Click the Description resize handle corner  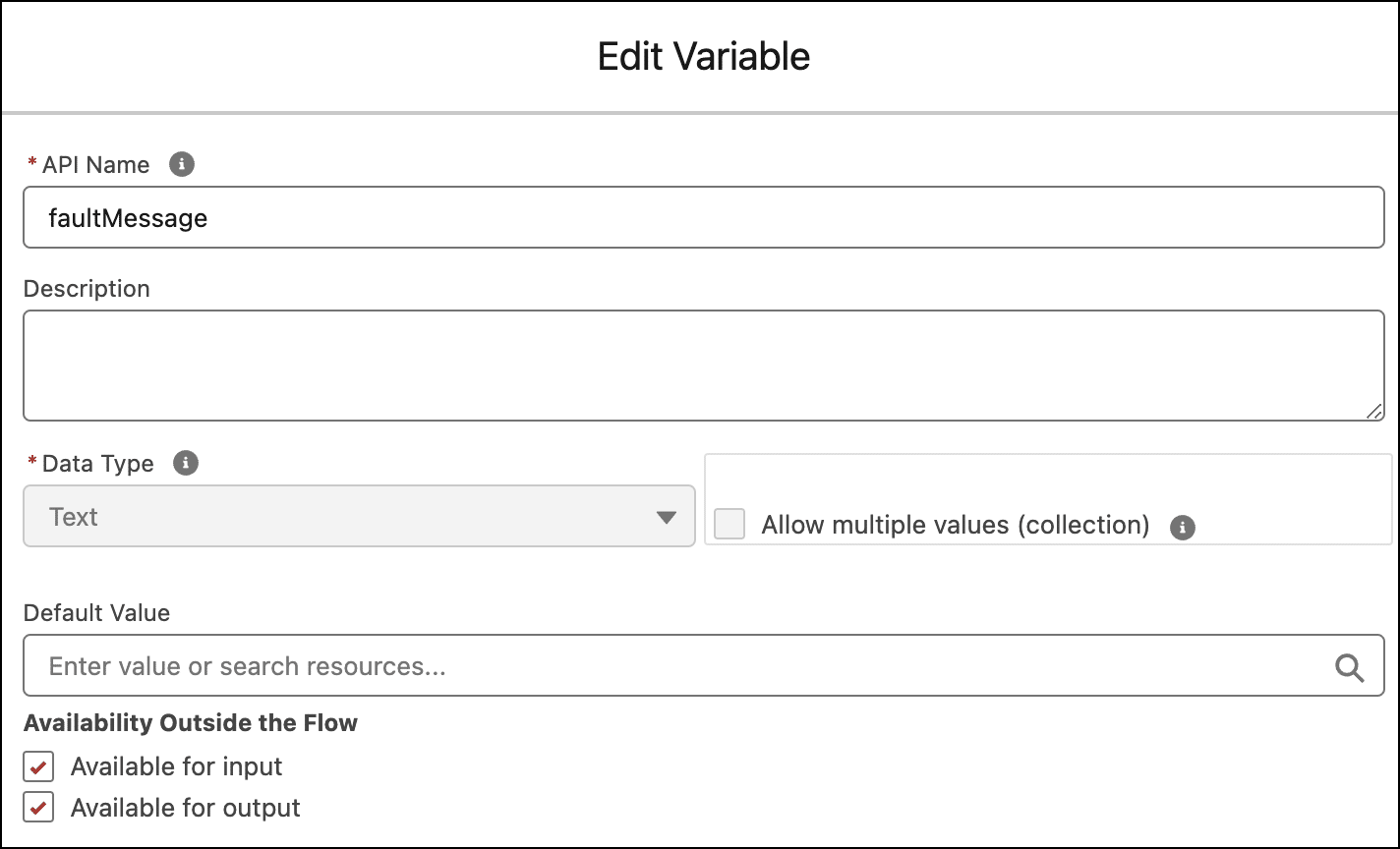(x=1373, y=411)
